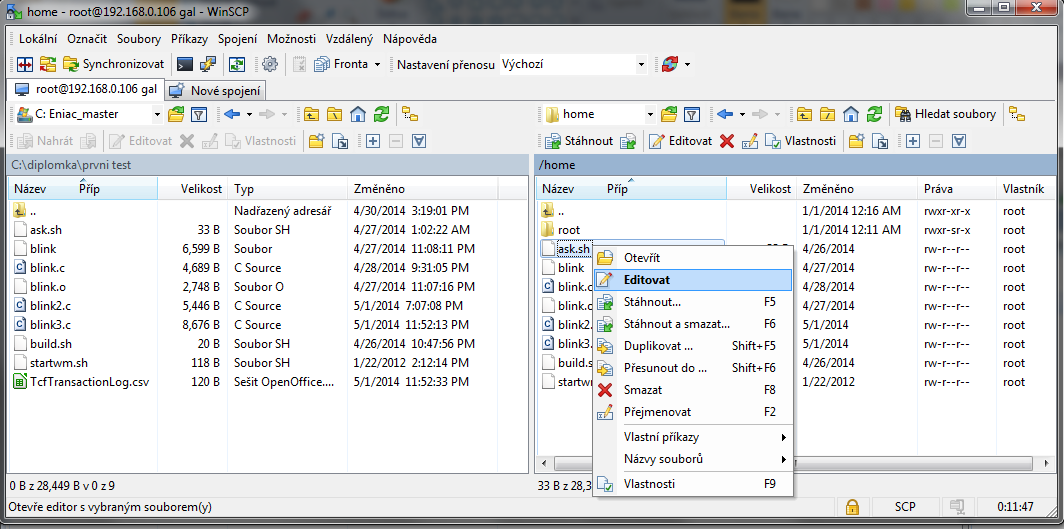Click the lock icon in status bar
Screen dimensions: 1064x529
(852, 507)
